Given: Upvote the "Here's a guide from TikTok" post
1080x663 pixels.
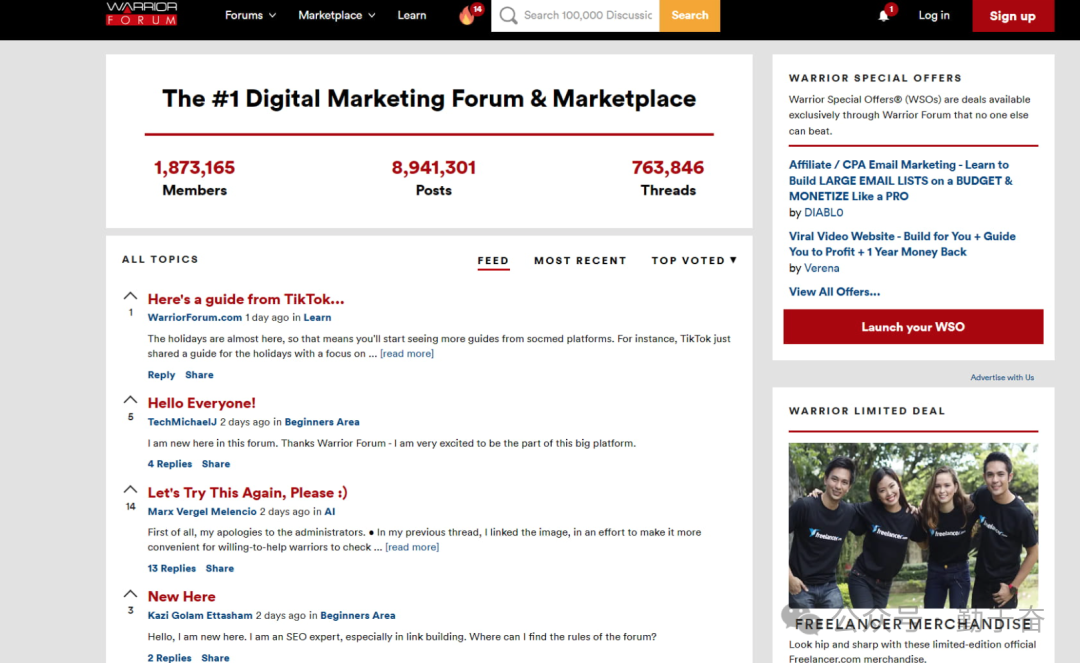Looking at the screenshot, I should click(x=130, y=296).
